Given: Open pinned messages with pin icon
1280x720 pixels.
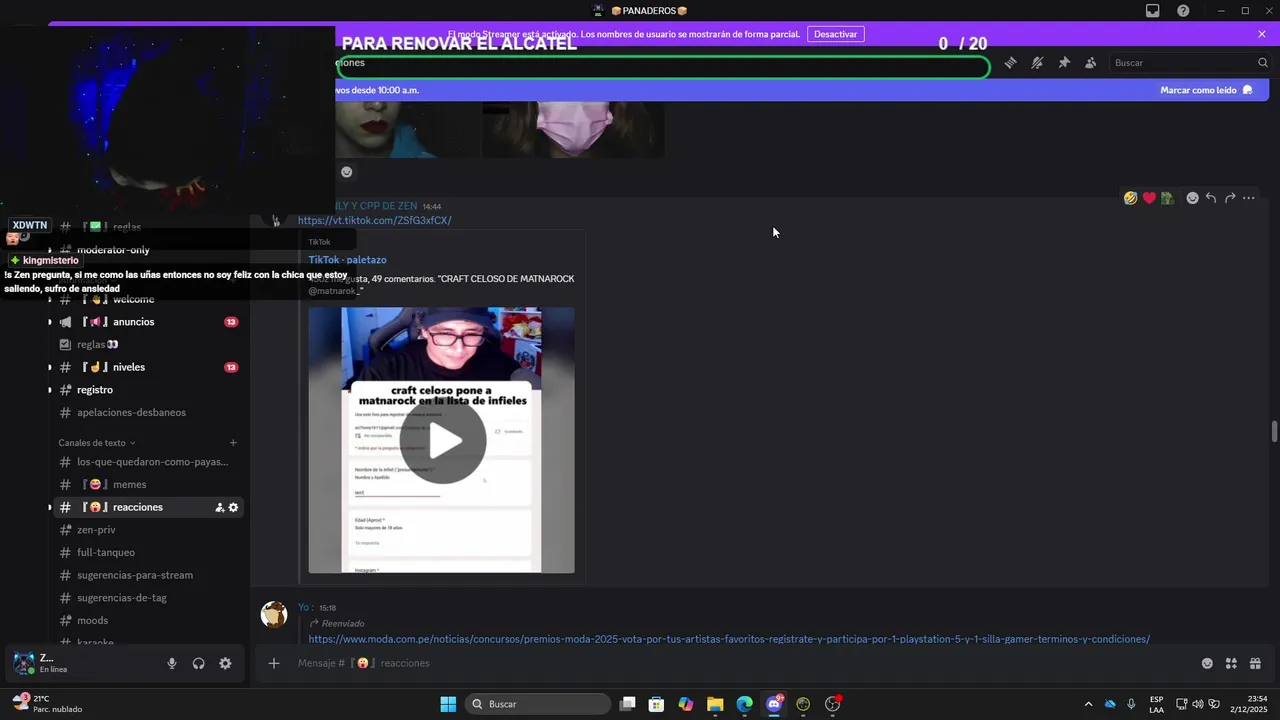Looking at the screenshot, I should tap(1064, 63).
